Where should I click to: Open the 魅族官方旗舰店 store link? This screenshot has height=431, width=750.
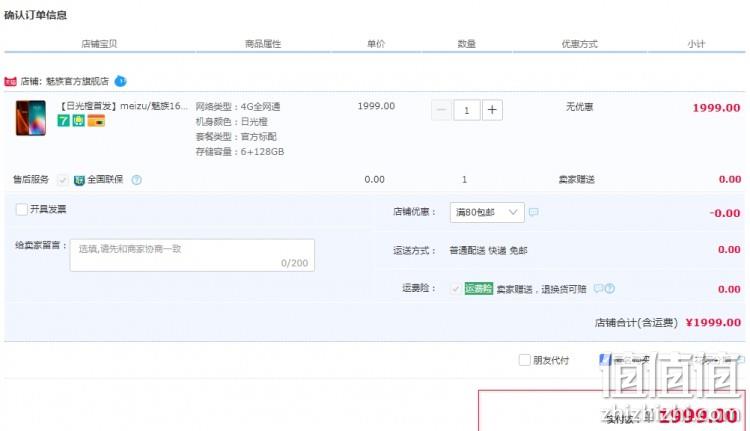pos(77,81)
